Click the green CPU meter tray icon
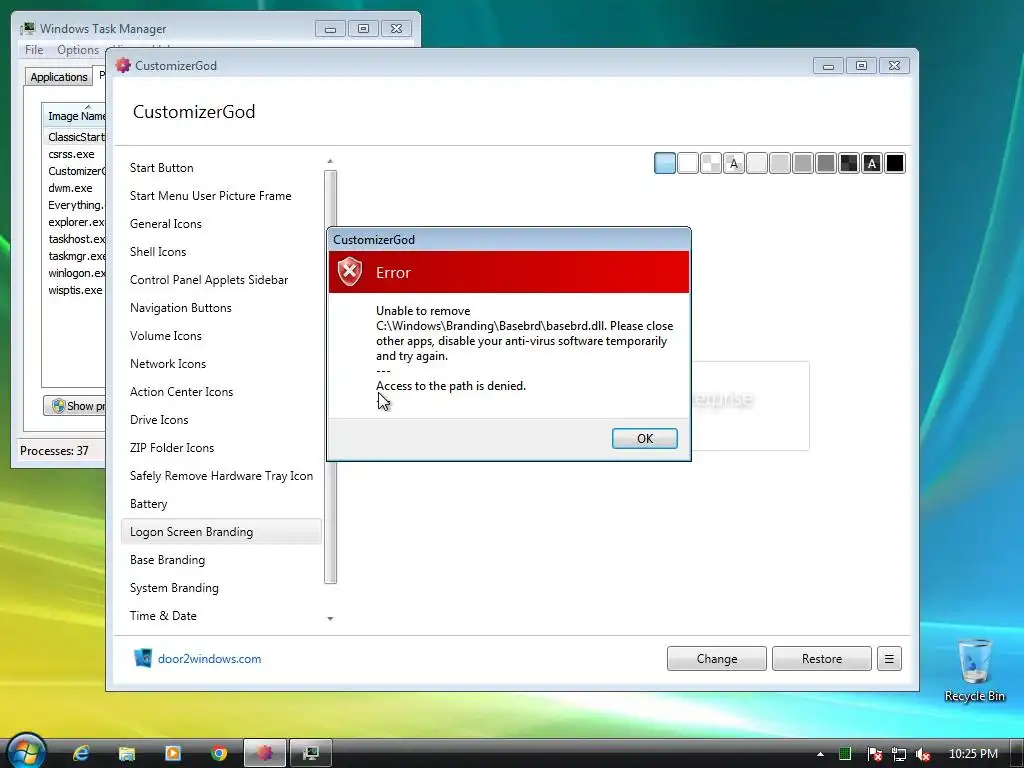 click(845, 754)
